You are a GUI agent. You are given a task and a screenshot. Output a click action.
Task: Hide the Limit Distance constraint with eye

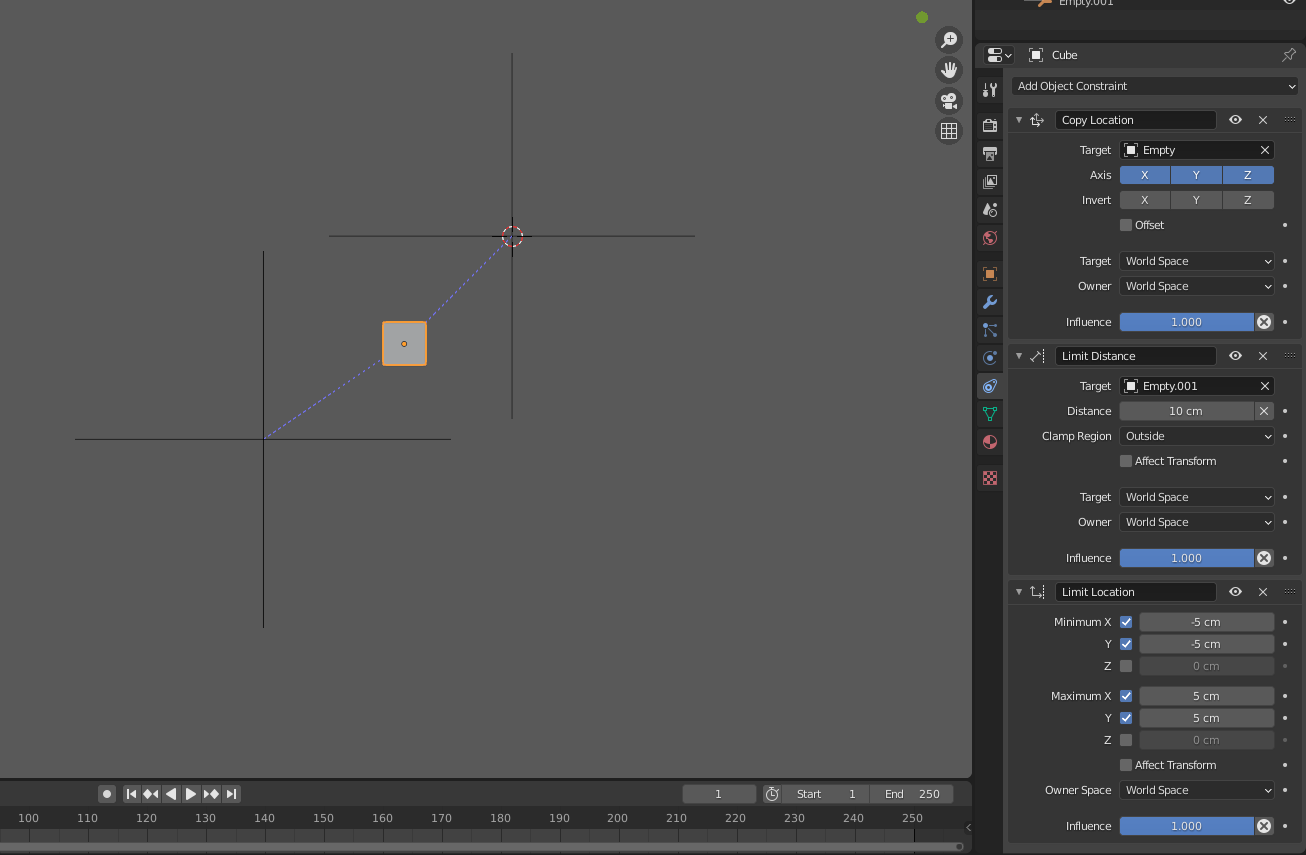tap(1236, 356)
